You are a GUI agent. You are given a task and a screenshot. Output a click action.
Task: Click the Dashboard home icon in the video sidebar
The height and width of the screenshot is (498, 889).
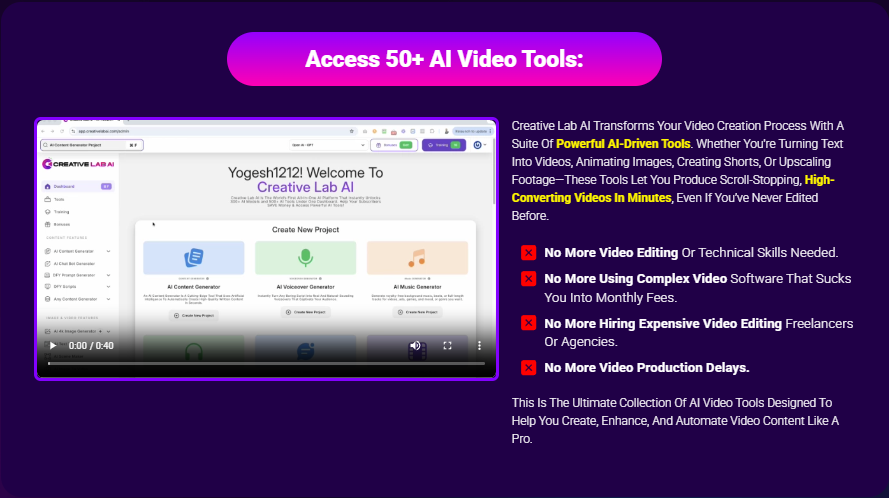tap(48, 186)
